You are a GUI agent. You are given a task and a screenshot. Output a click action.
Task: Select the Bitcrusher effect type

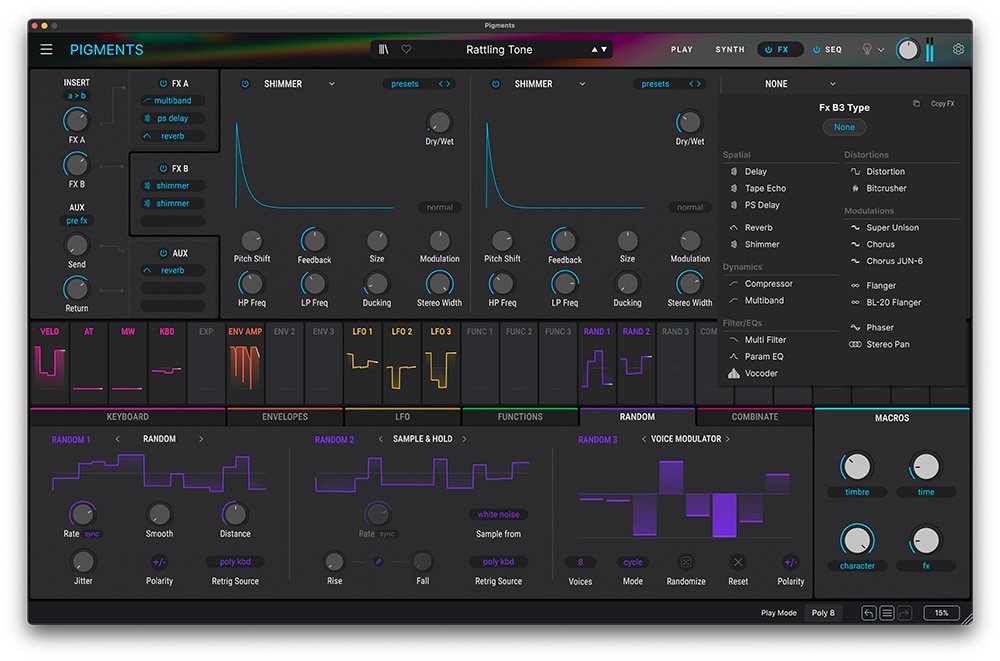click(x=878, y=188)
